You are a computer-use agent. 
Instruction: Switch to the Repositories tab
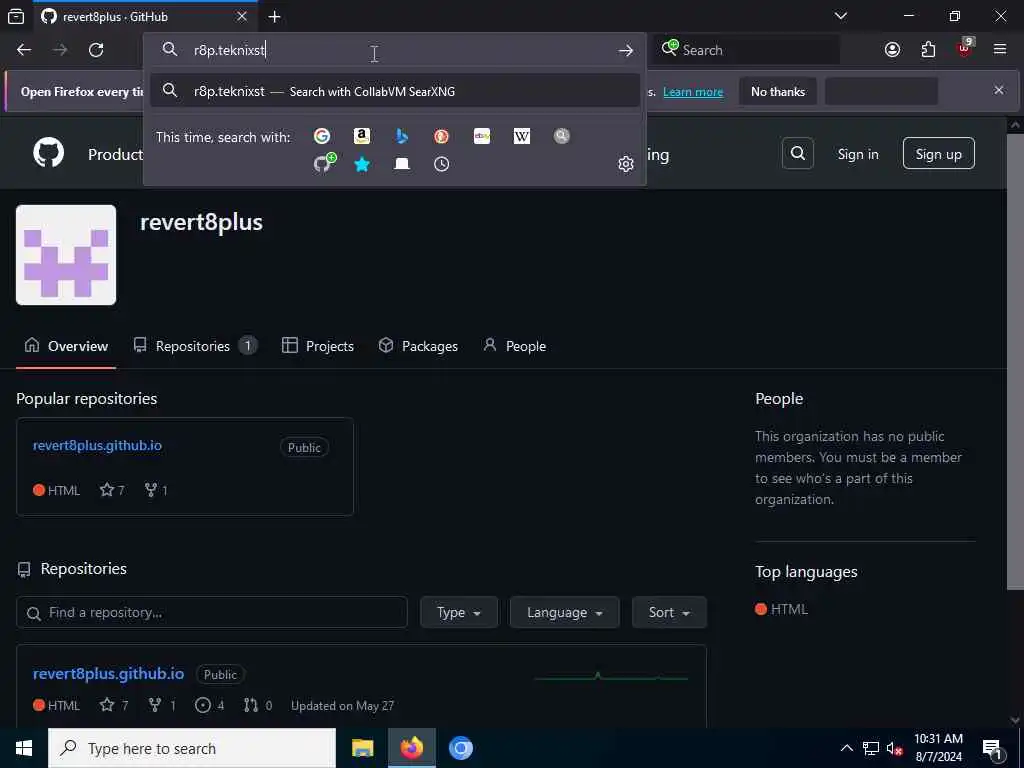195,346
